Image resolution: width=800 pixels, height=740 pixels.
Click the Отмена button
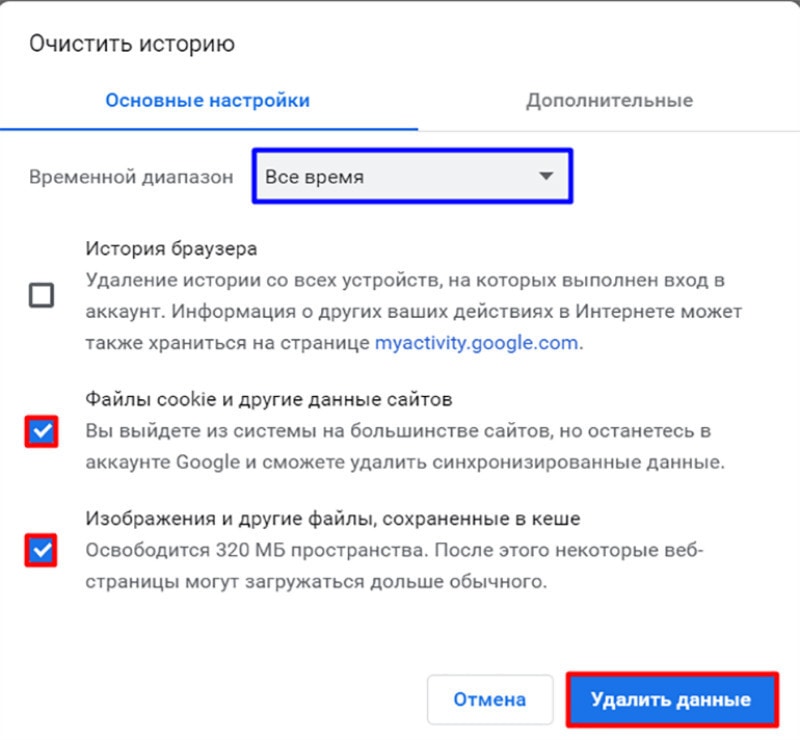pos(490,699)
